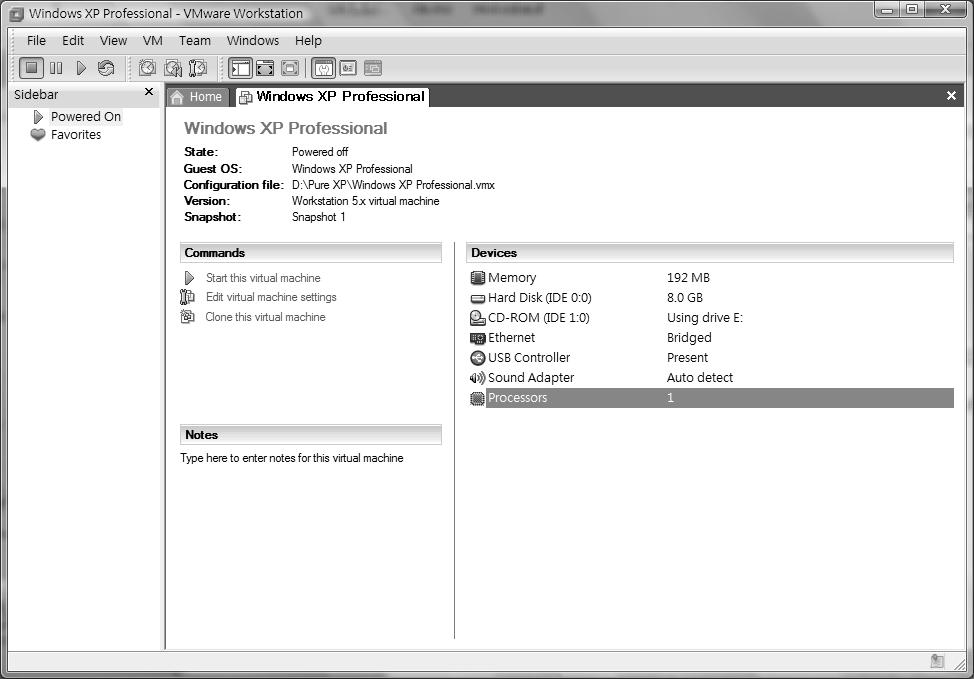The image size is (974, 679).
Task: Click Edit virtual machine settings
Action: [x=271, y=298]
